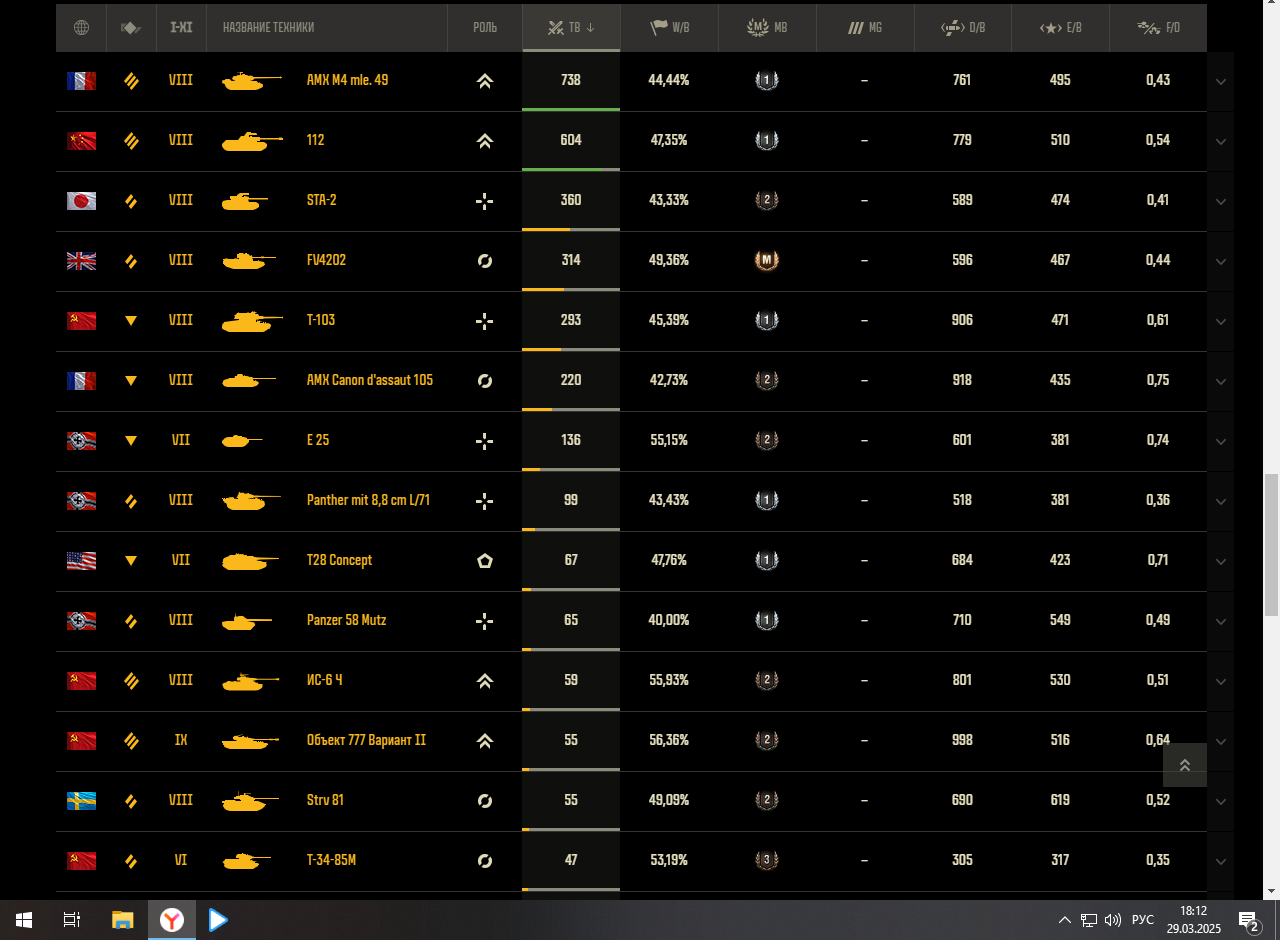Expand details for FV4202 row
The width and height of the screenshot is (1280, 940).
pos(1221,261)
